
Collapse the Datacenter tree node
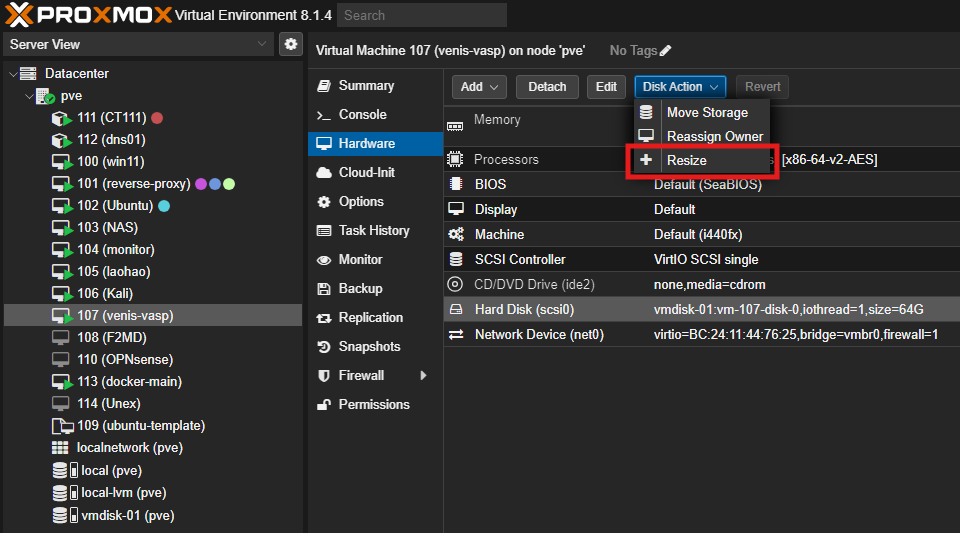point(12,74)
